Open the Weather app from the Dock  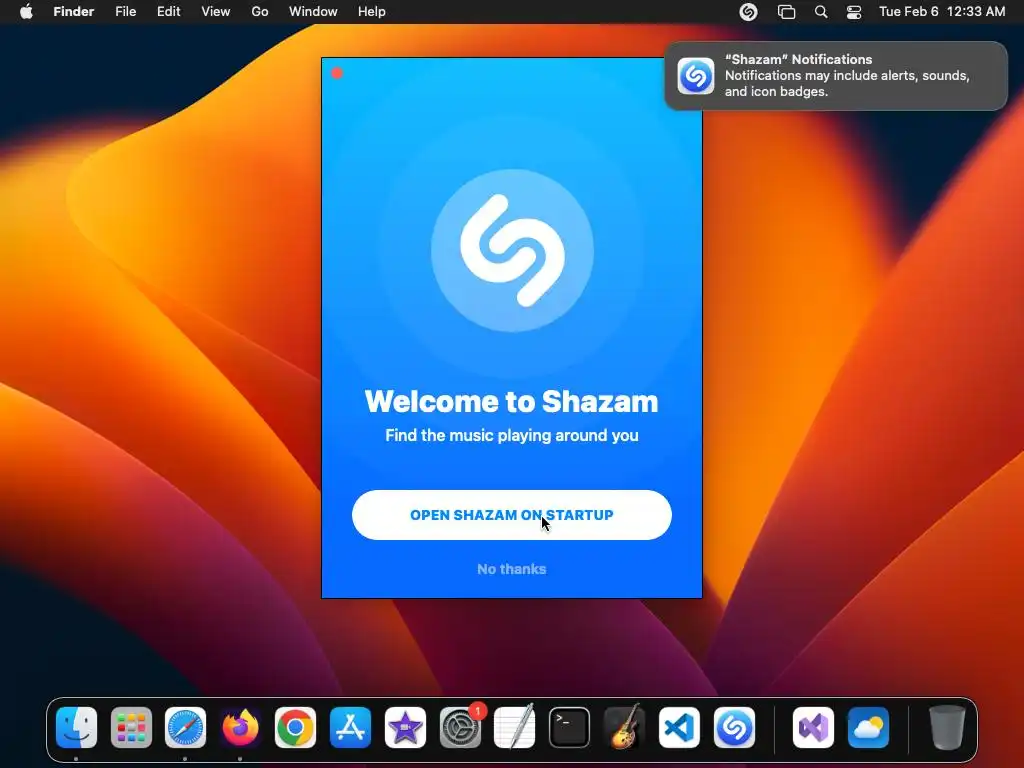(x=868, y=727)
